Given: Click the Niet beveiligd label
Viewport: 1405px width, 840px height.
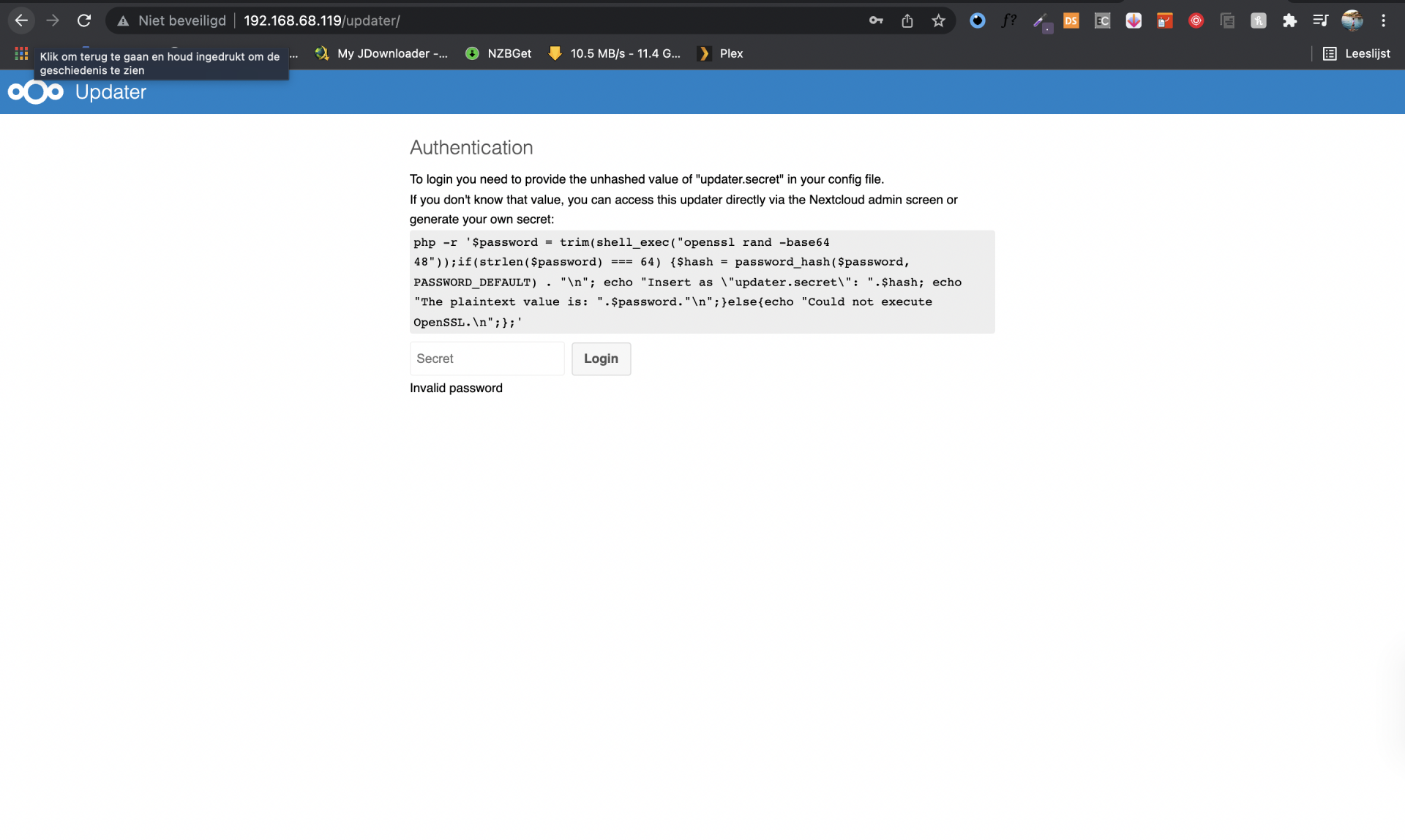Looking at the screenshot, I should [x=182, y=20].
